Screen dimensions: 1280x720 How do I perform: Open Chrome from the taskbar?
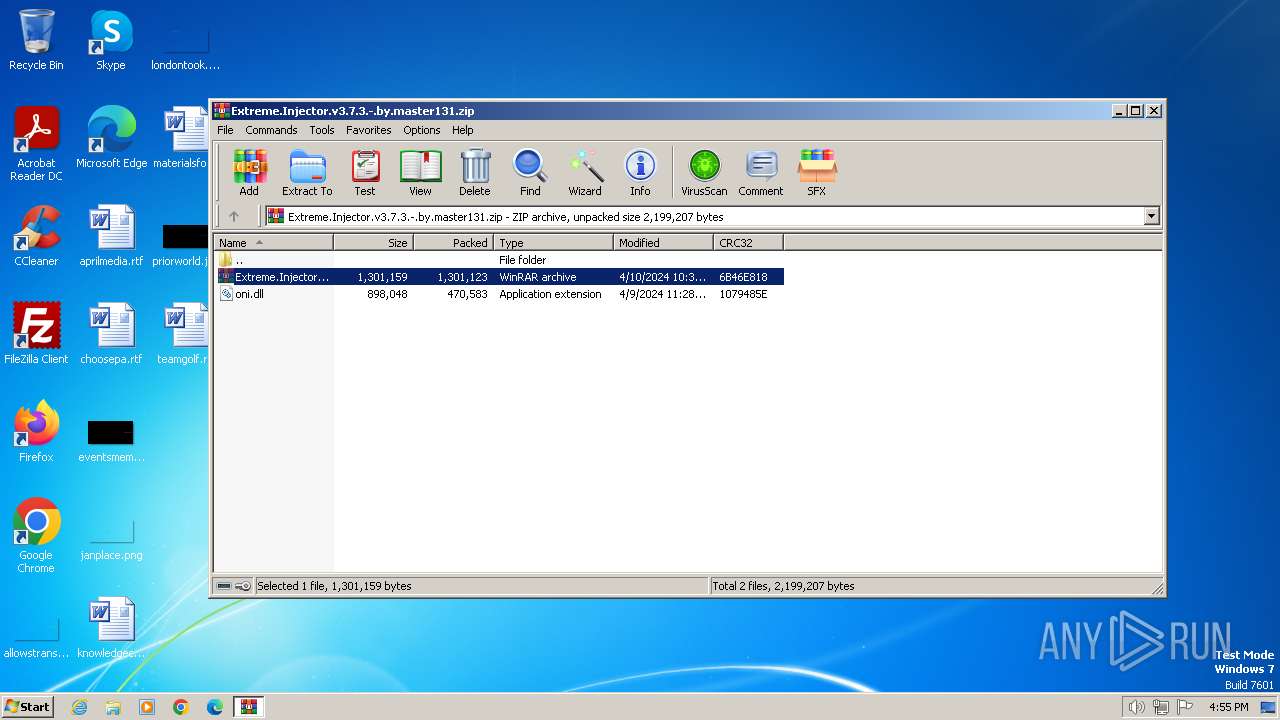point(181,707)
